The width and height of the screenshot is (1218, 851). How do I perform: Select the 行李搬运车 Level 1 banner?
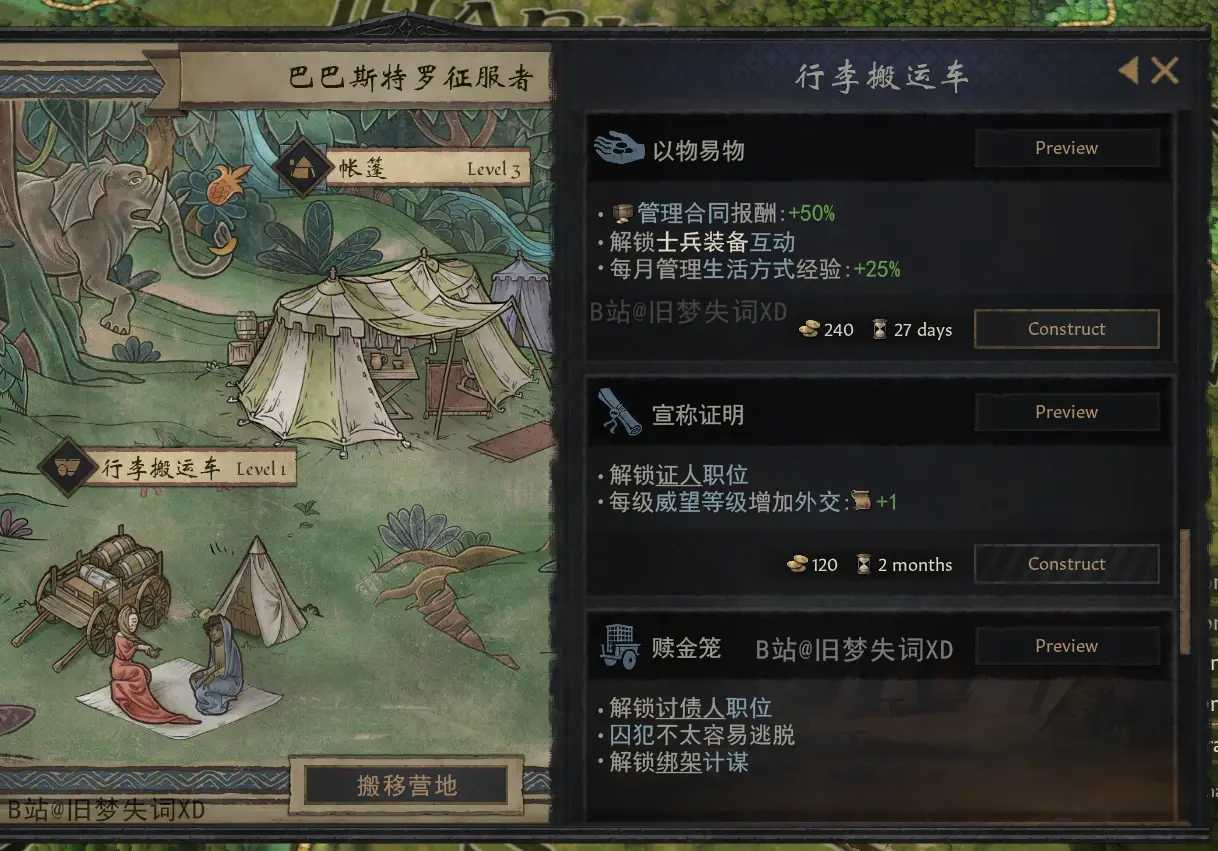tap(196, 467)
